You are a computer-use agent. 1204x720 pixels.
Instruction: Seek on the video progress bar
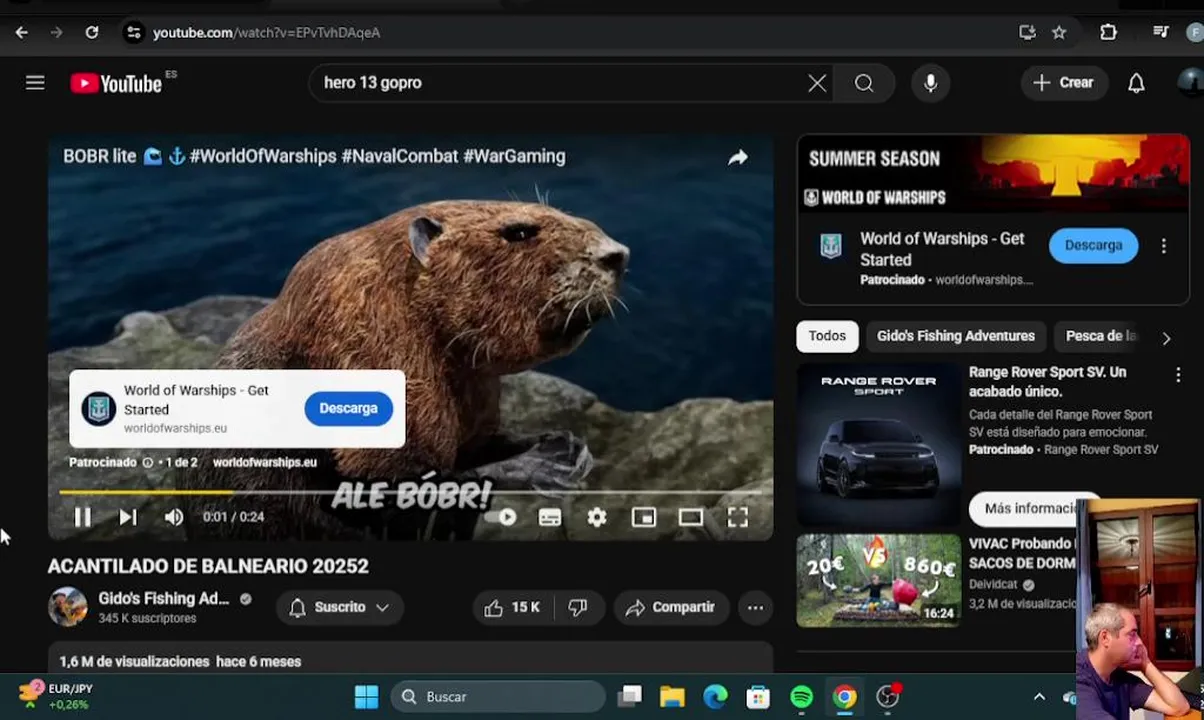pyautogui.click(x=410, y=492)
